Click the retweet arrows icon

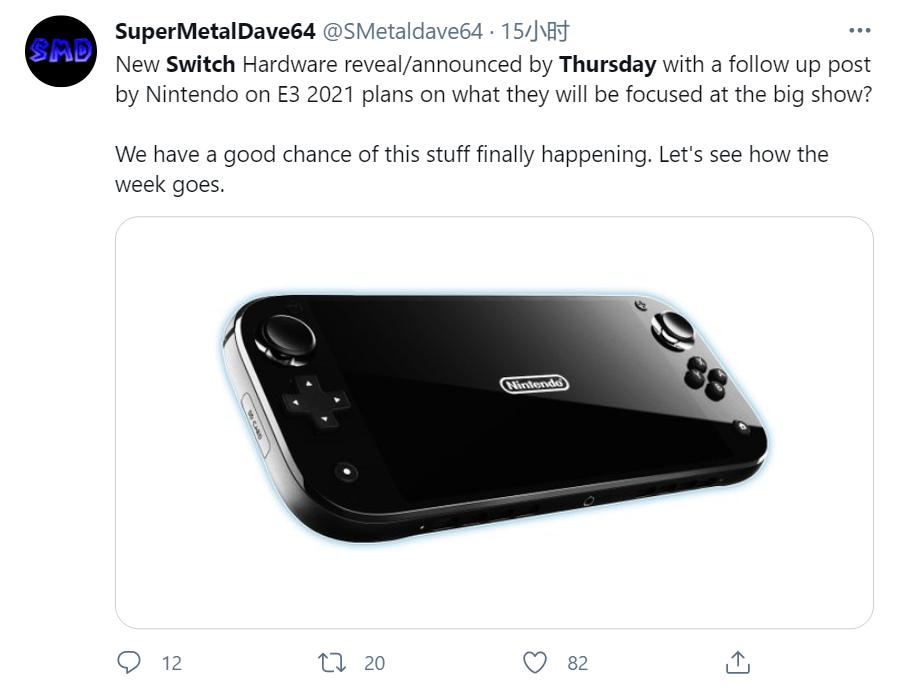(329, 662)
